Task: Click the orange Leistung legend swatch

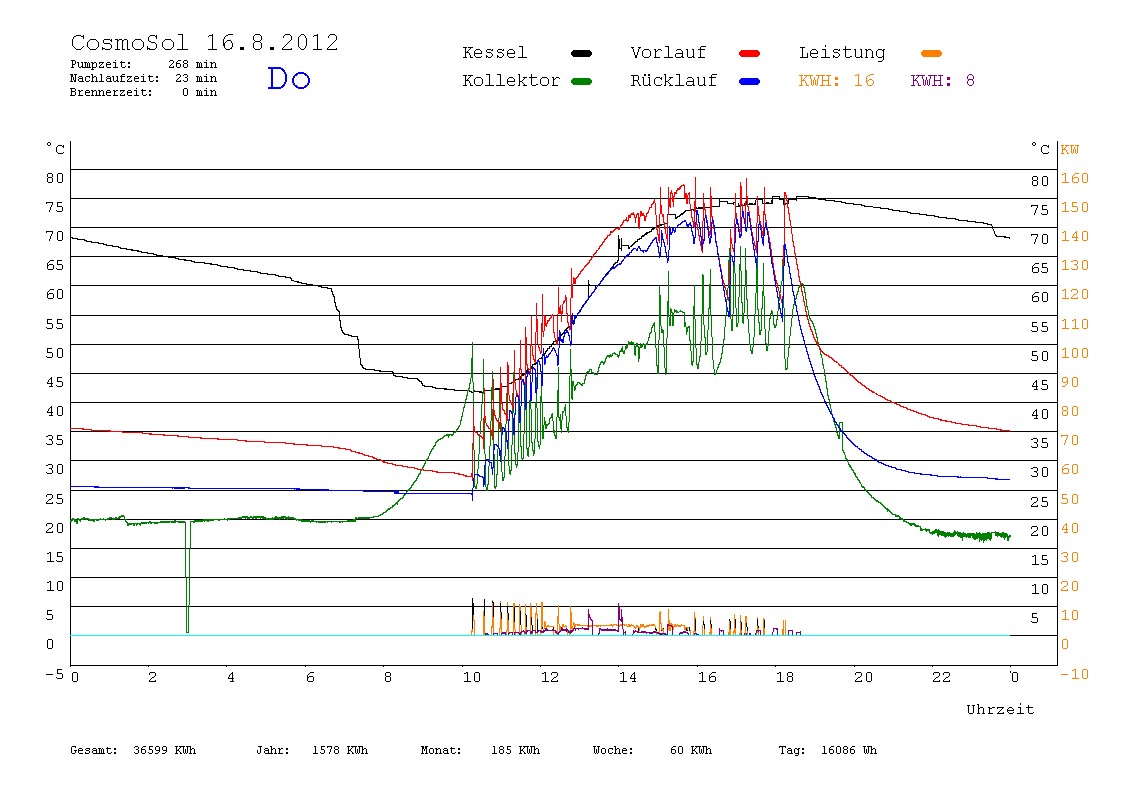Action: 931,53
